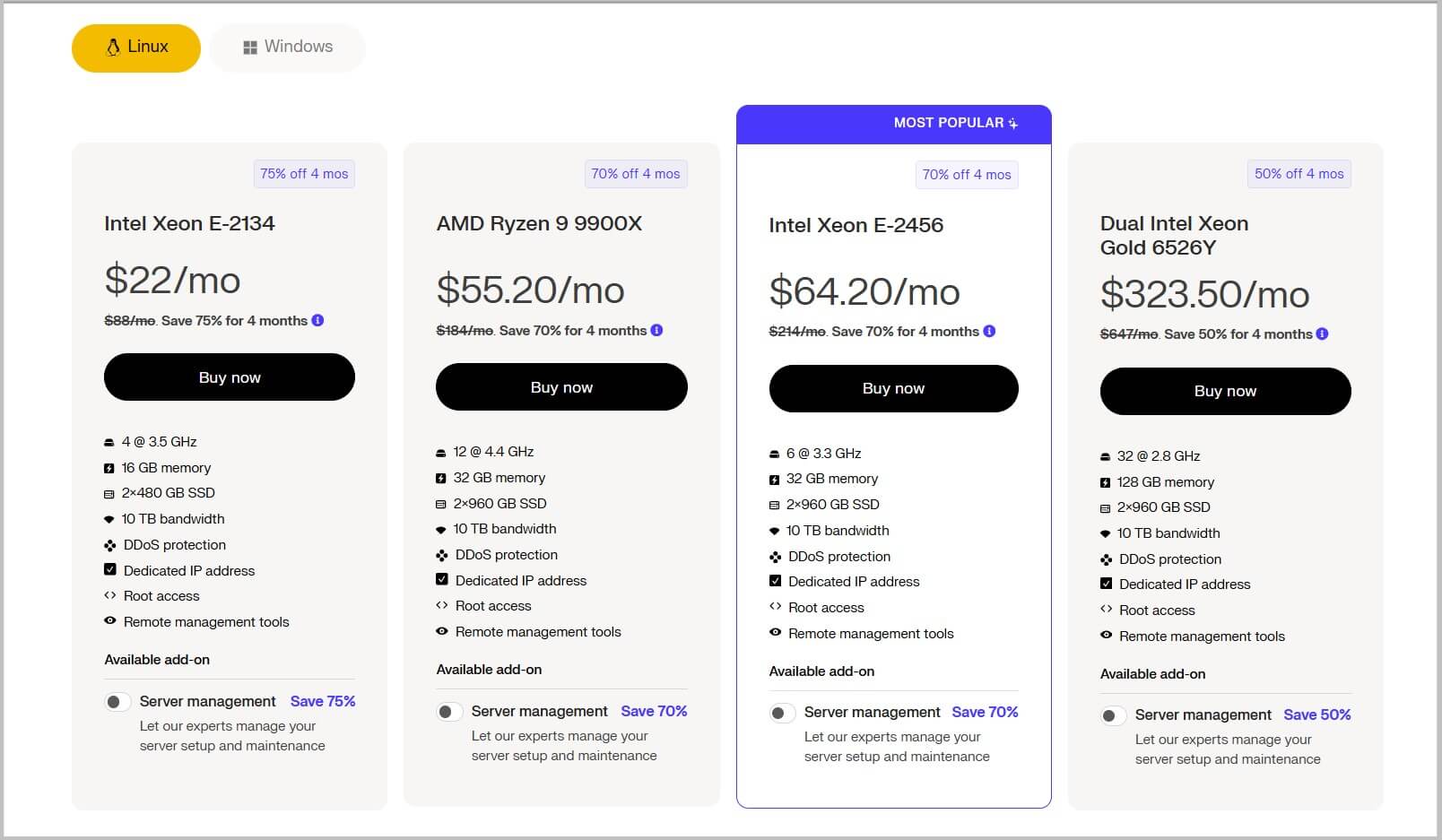Buy the Intel Xeon E-2134 plan
Image resolution: width=1442 pixels, height=840 pixels.
pyautogui.click(x=230, y=377)
